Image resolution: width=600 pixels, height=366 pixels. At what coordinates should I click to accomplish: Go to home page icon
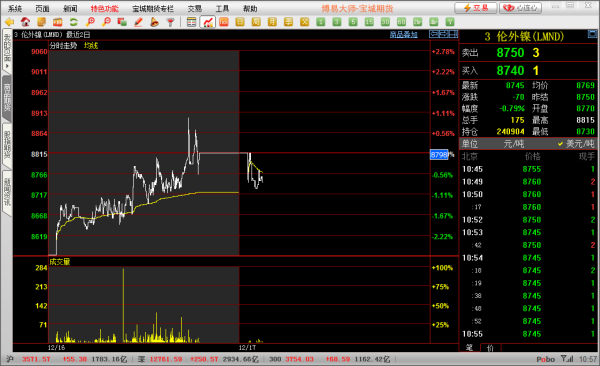(25, 22)
